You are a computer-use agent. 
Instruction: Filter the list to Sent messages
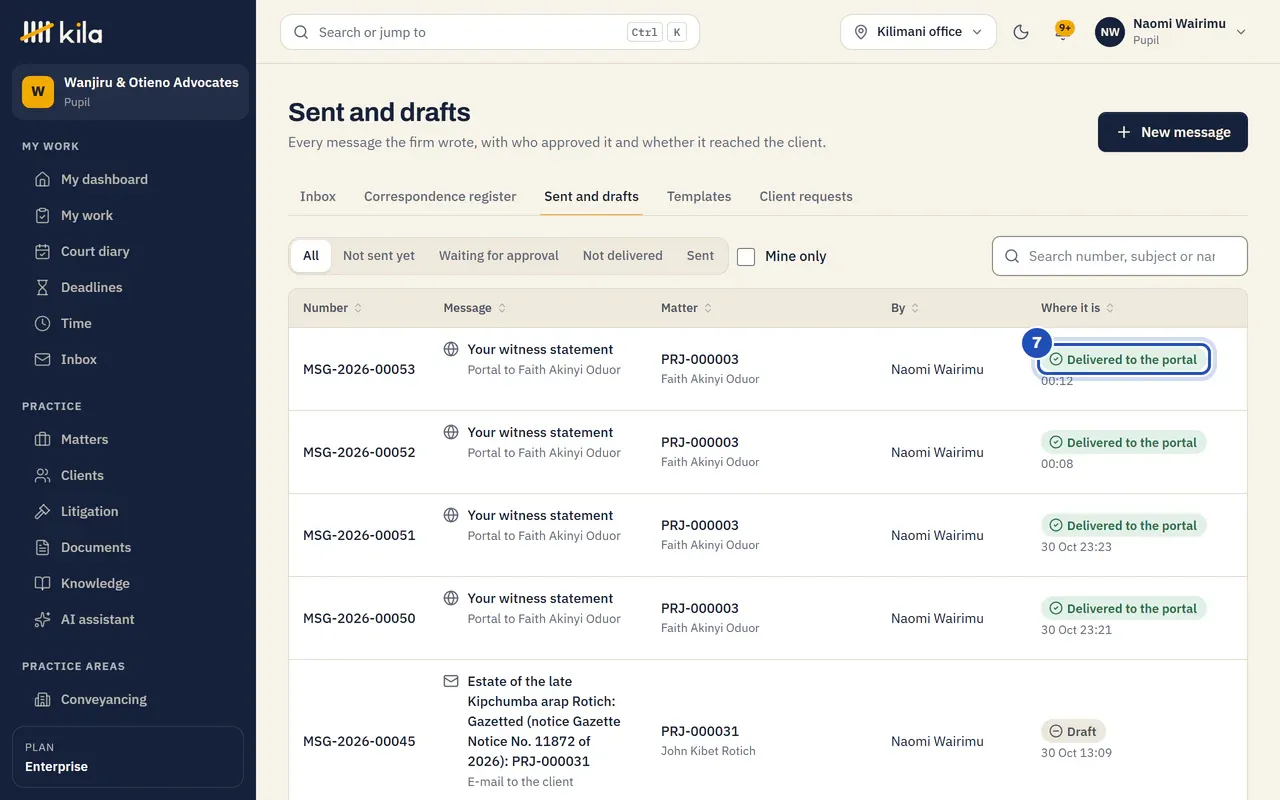pyautogui.click(x=700, y=256)
